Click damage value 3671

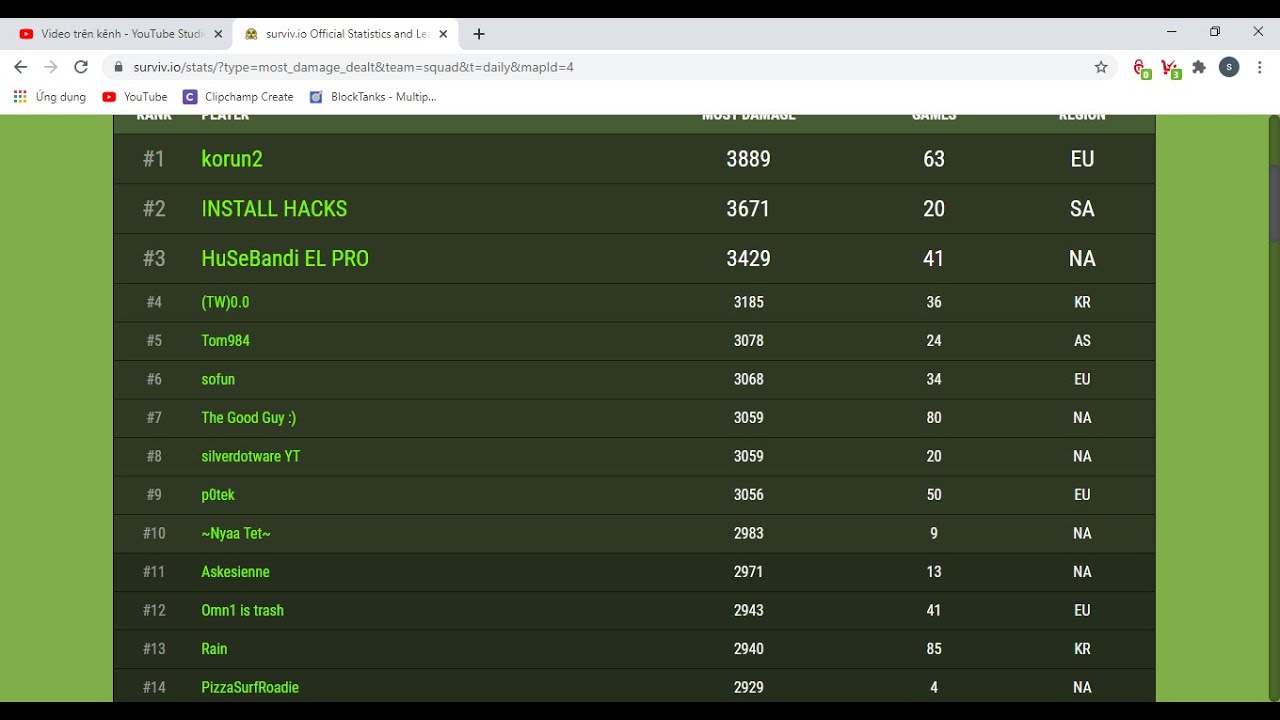pos(748,209)
